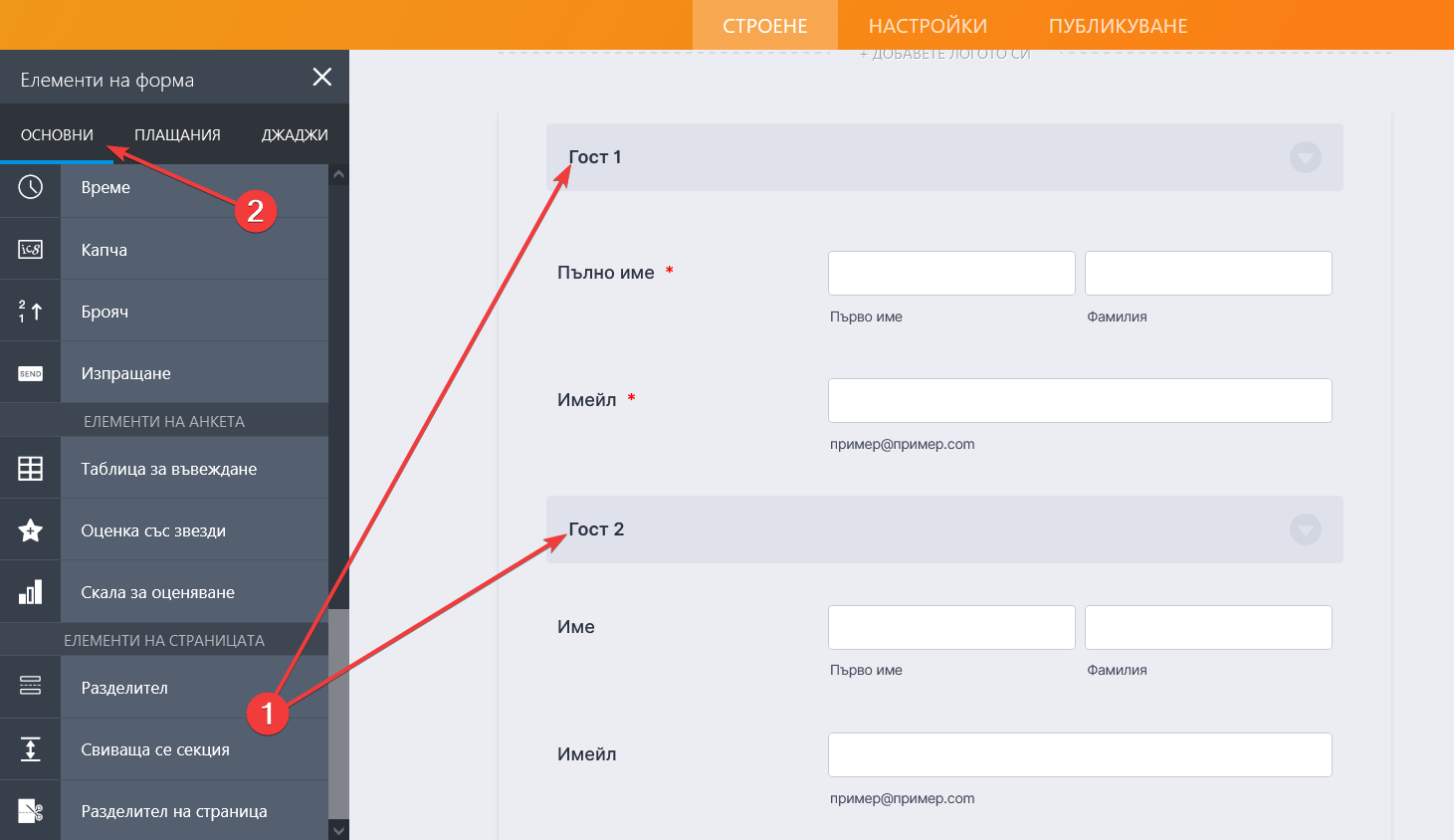Click the required Имейл input in Гост 1

1080,400
